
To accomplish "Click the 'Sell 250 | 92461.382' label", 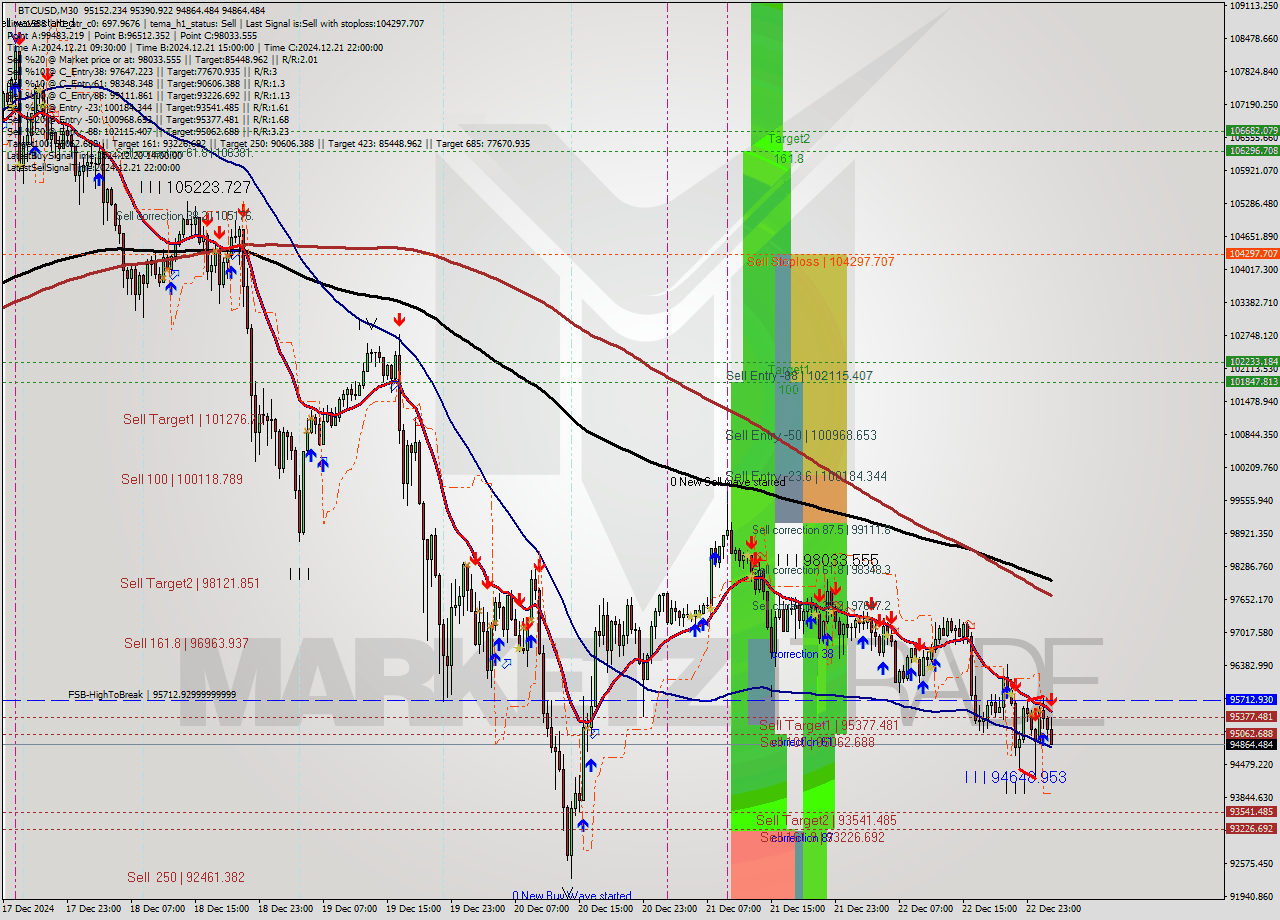I will pos(186,878).
